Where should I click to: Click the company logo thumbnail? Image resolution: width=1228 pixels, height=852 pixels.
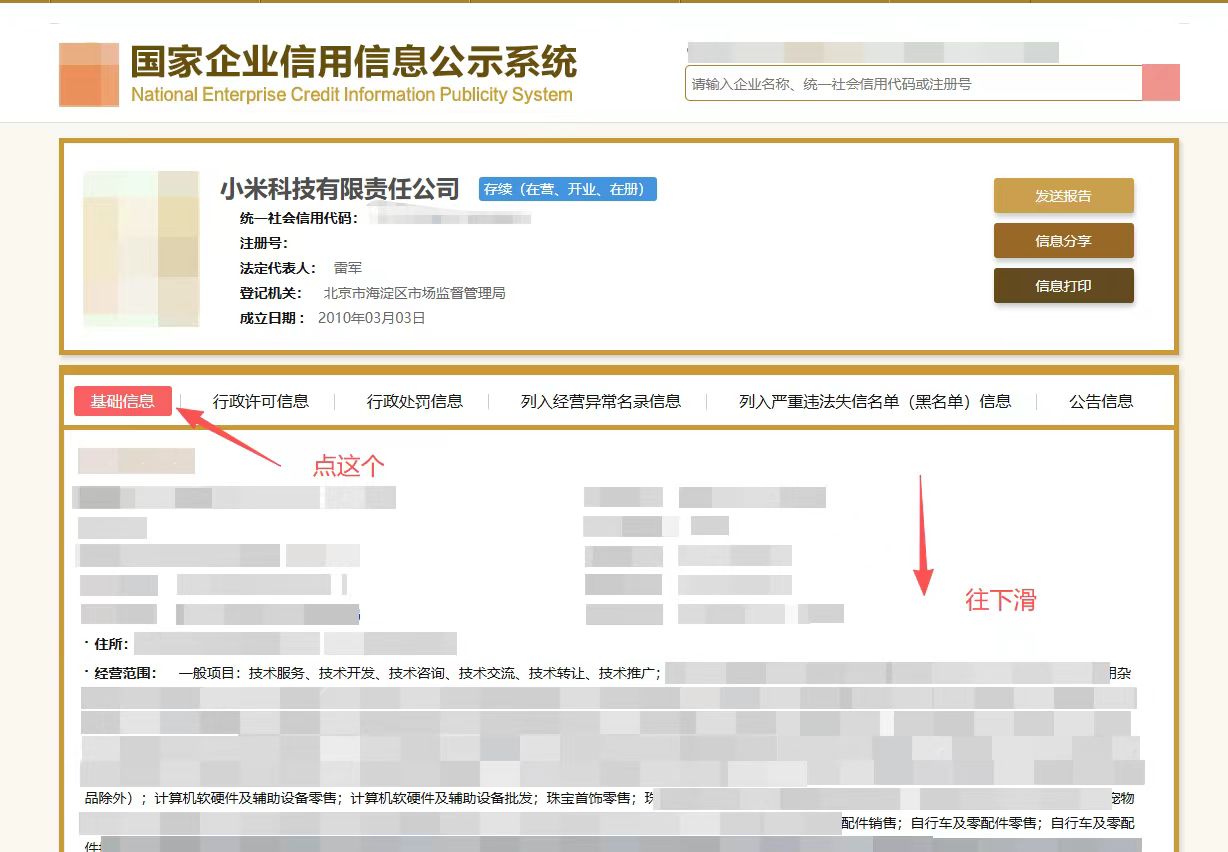[x=140, y=250]
